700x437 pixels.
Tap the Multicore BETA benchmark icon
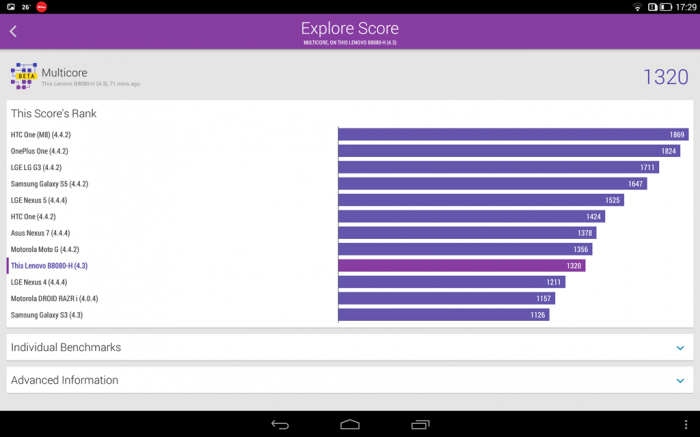click(24, 76)
